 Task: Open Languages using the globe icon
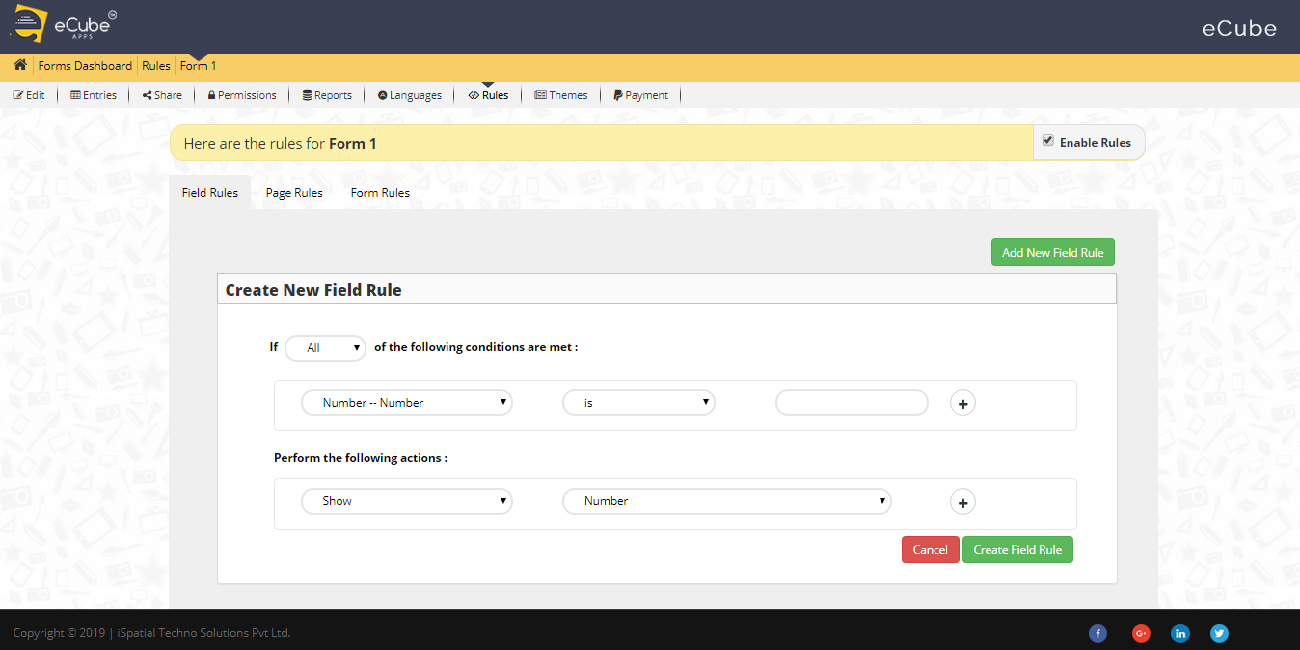(381, 94)
